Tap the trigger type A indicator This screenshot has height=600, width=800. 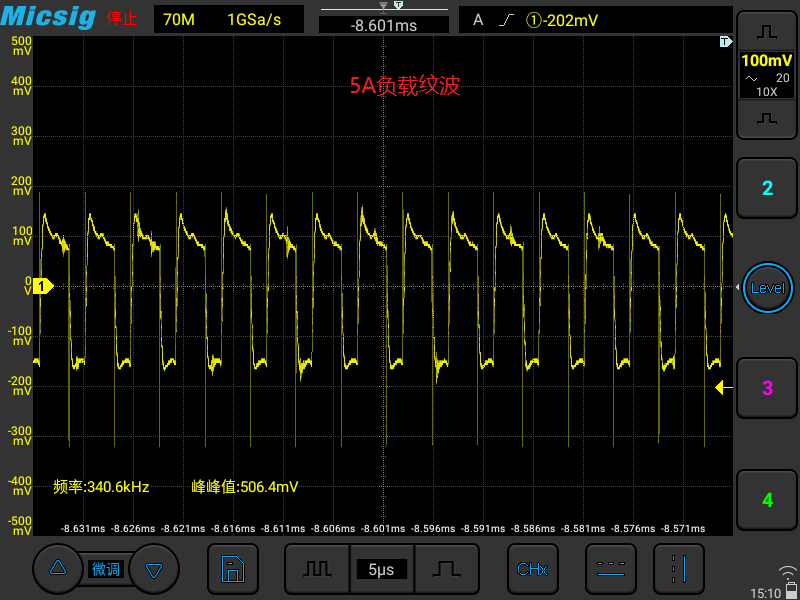click(x=478, y=20)
